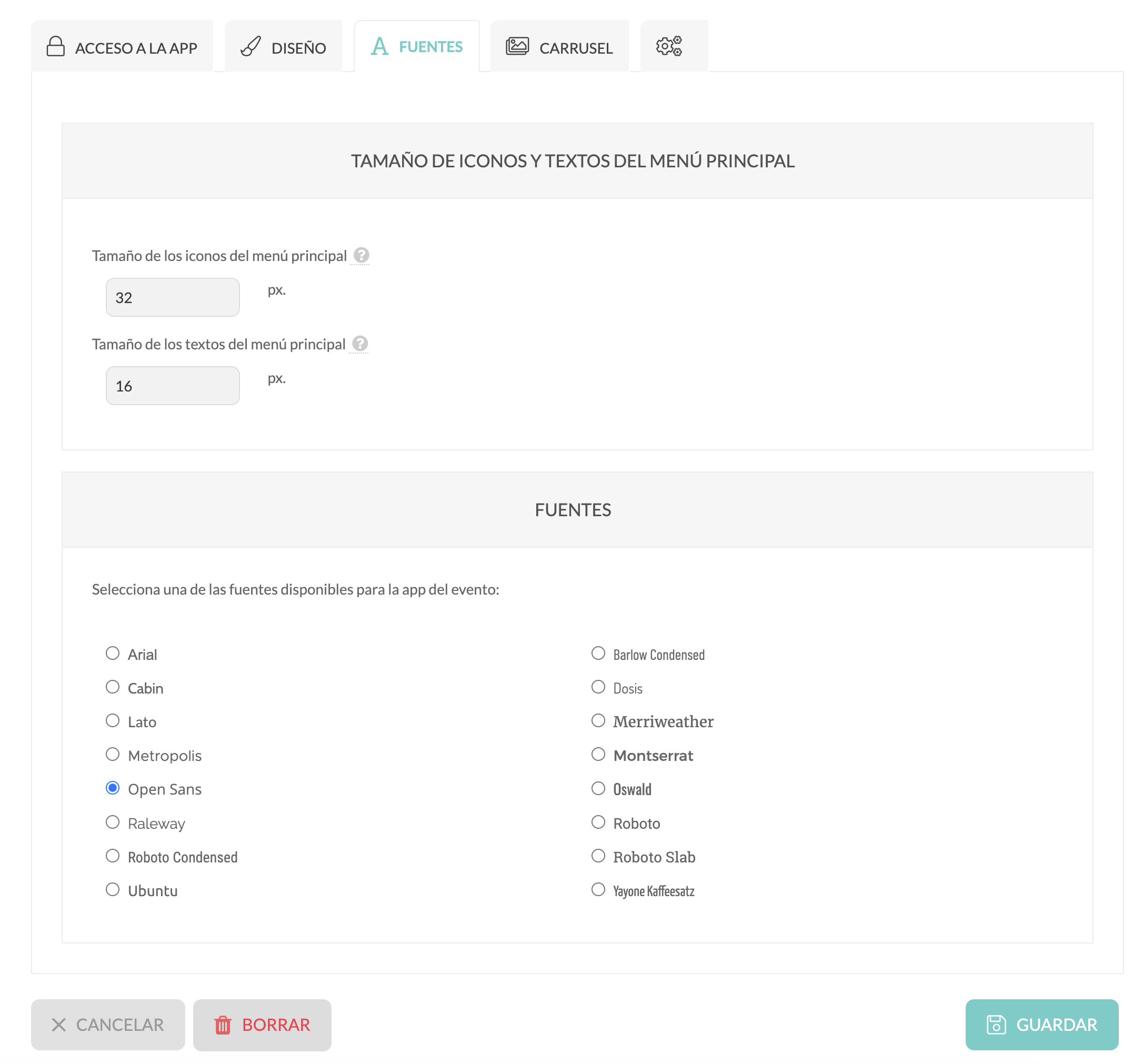Click the lock icon on Acceso tab
This screenshot has height=1064, width=1143.
56,46
